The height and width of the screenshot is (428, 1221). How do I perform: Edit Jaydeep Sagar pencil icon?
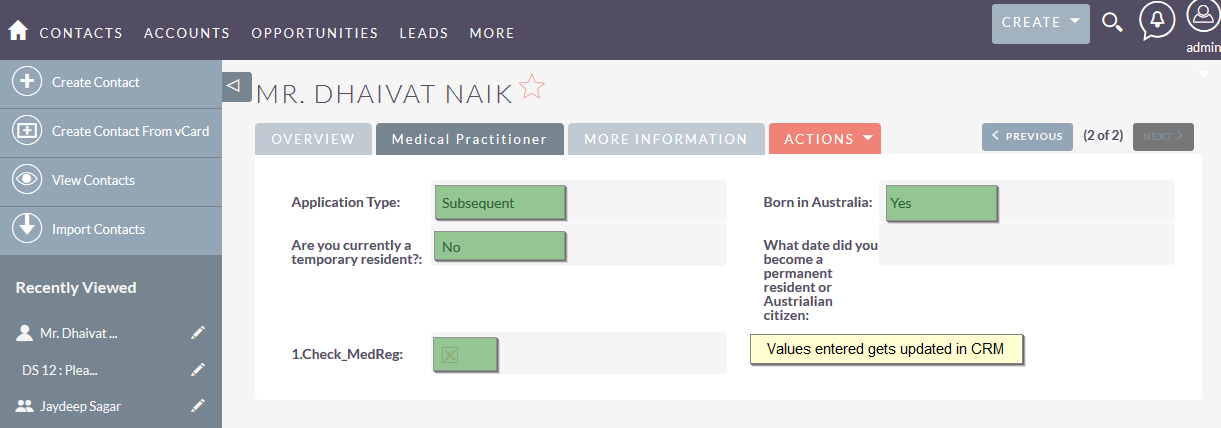click(198, 405)
